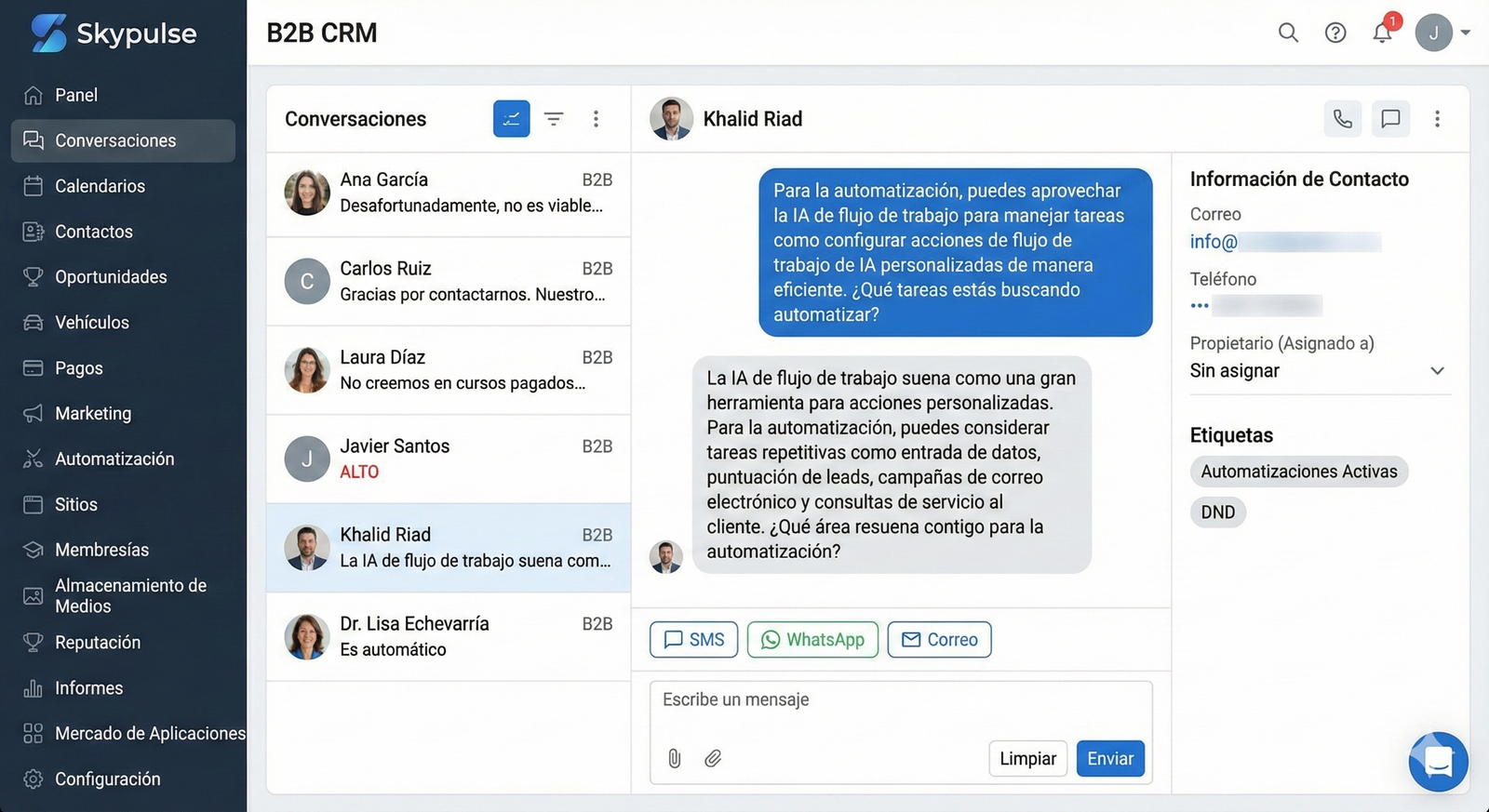1489x812 pixels.
Task: Go to Automatización in the sidebar
Action: [x=114, y=459]
